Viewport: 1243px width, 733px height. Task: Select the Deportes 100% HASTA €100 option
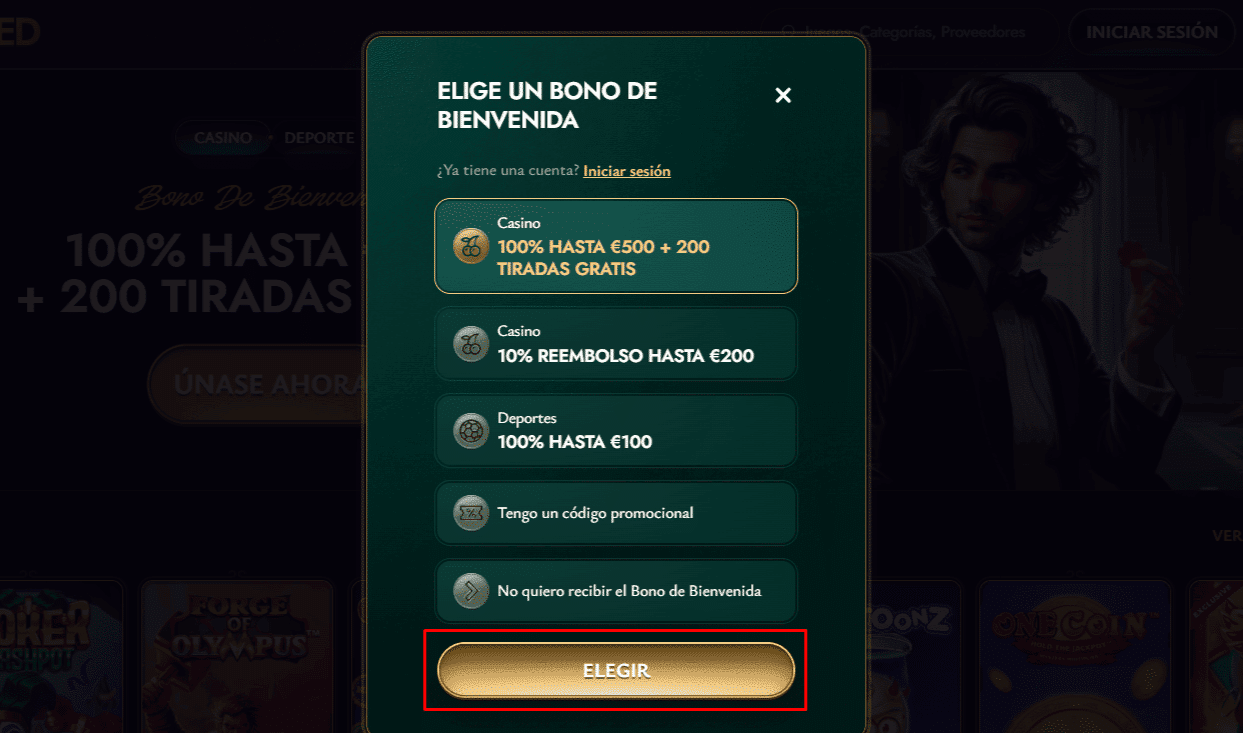point(616,430)
